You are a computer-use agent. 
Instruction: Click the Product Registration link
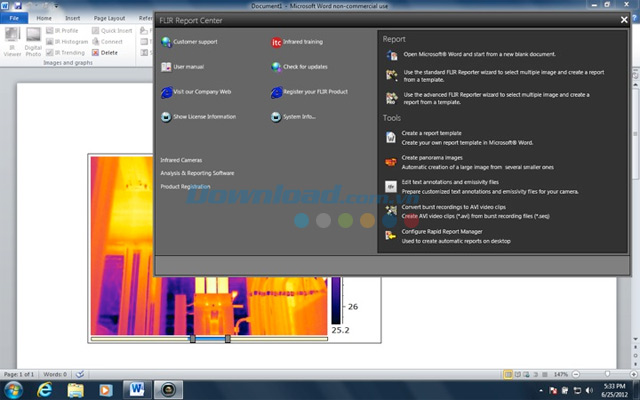[x=184, y=186]
